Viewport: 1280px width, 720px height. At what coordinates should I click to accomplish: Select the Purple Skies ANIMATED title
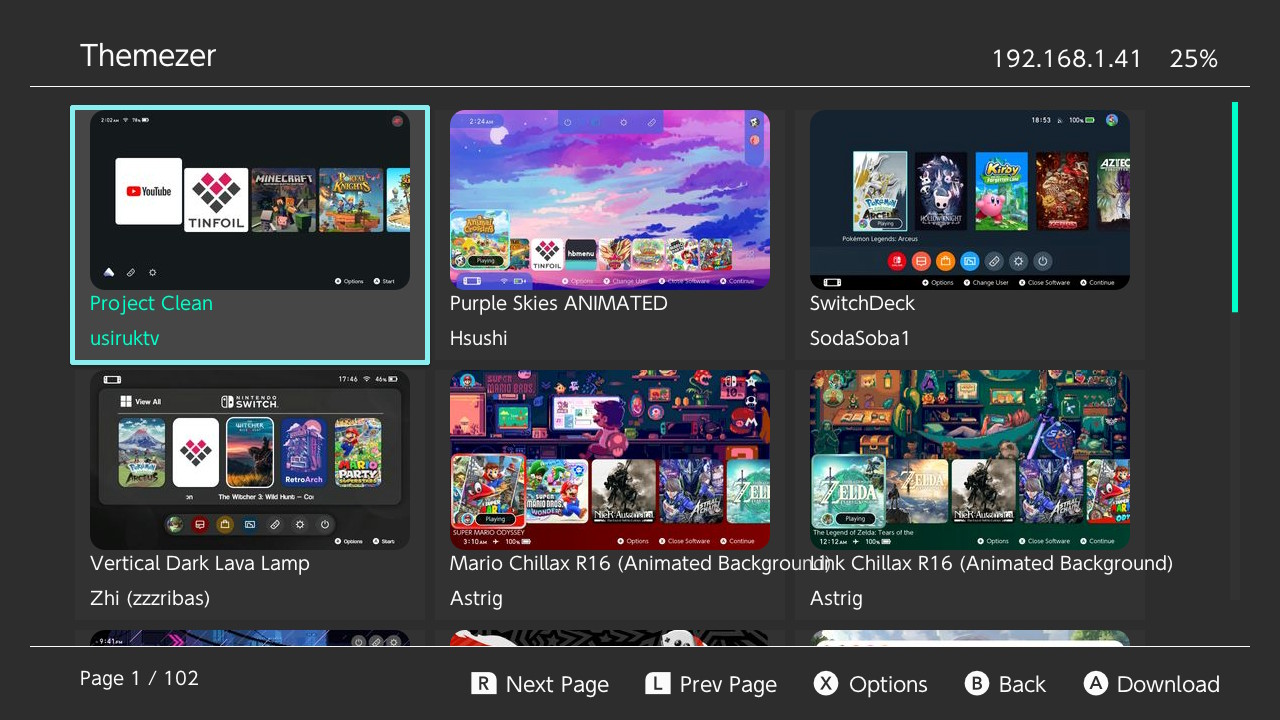coord(558,303)
